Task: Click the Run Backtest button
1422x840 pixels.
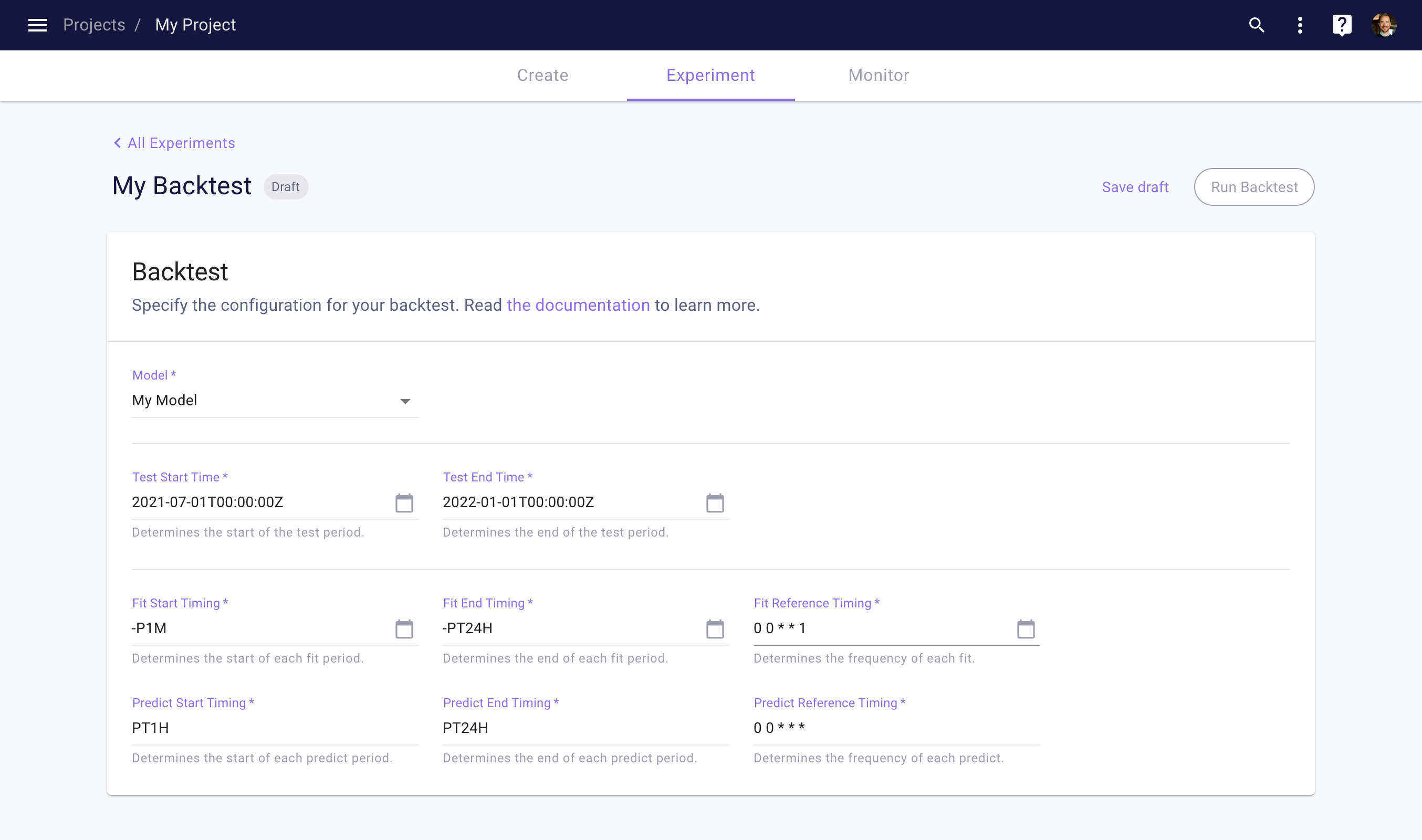Action: tap(1254, 187)
